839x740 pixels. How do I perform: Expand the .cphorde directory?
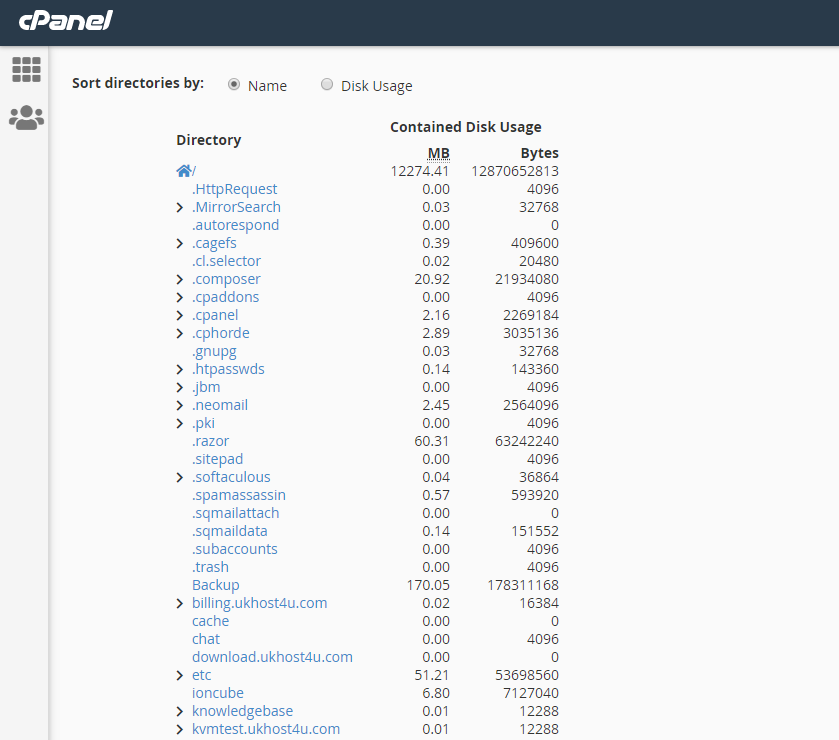(x=180, y=333)
